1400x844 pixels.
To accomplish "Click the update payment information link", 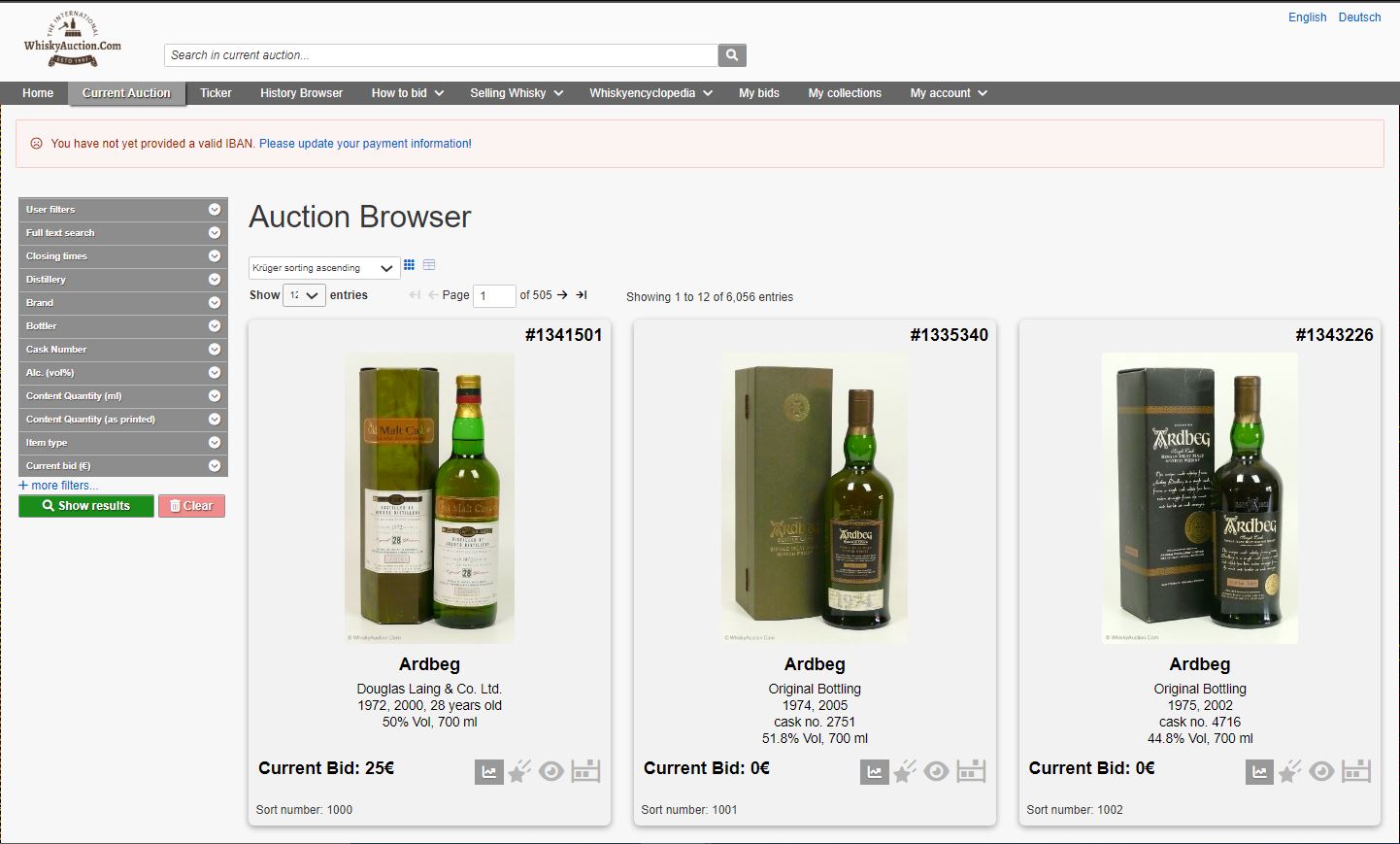I will tap(365, 144).
